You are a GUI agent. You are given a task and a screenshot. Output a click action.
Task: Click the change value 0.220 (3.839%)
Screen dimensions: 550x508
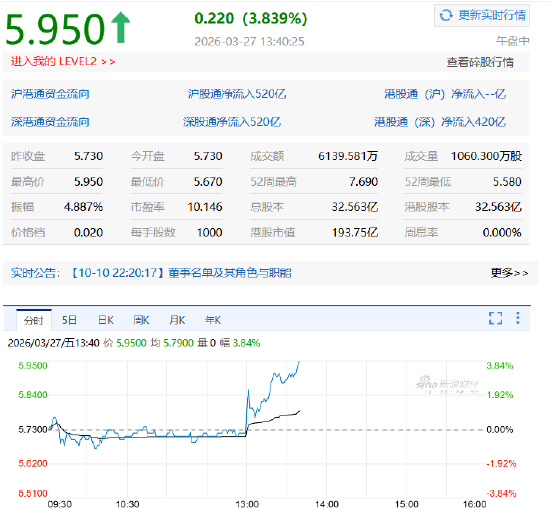[251, 18]
